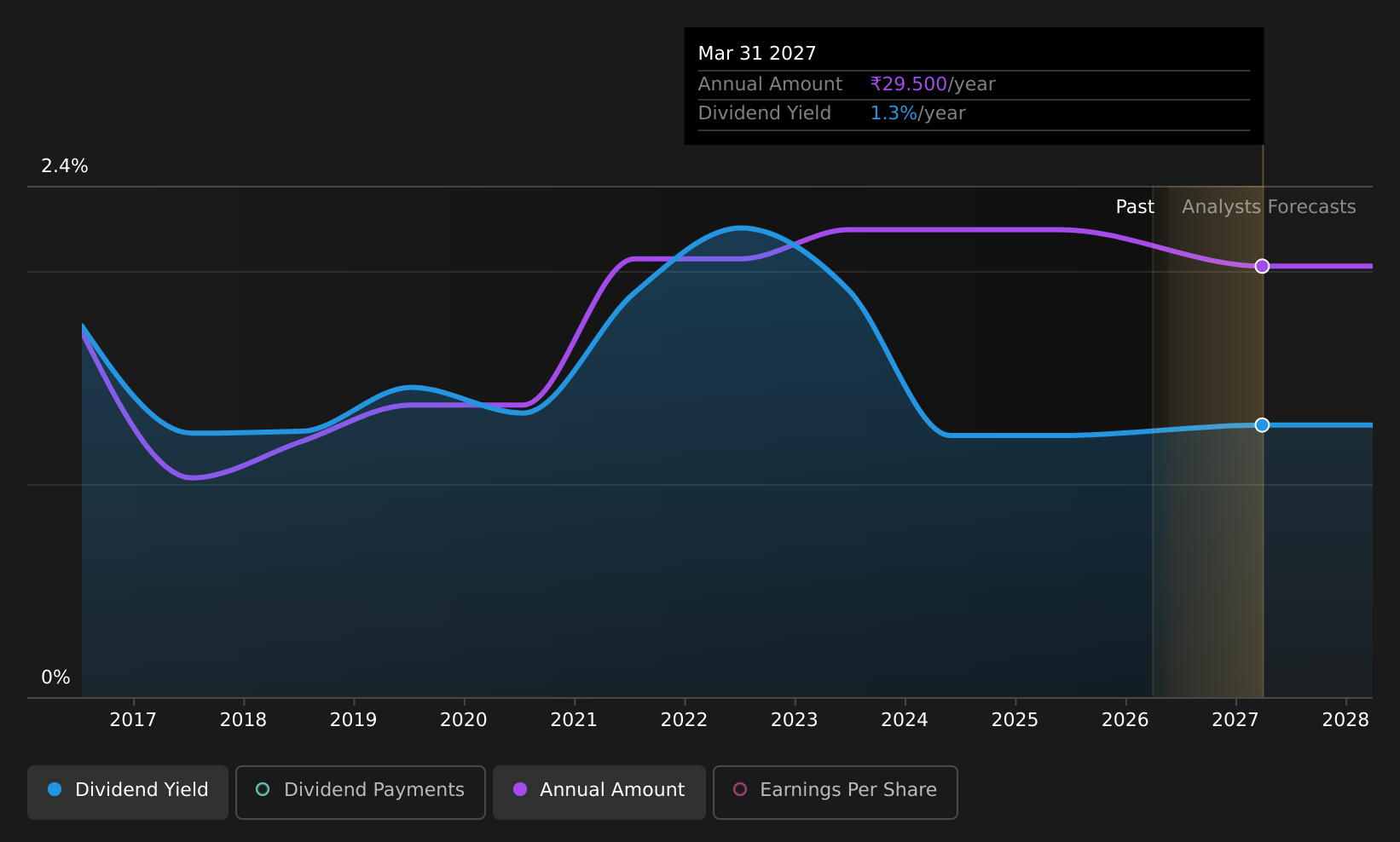The height and width of the screenshot is (842, 1400).
Task: Click the Dividend Yield tooltip label
Action: click(x=765, y=113)
